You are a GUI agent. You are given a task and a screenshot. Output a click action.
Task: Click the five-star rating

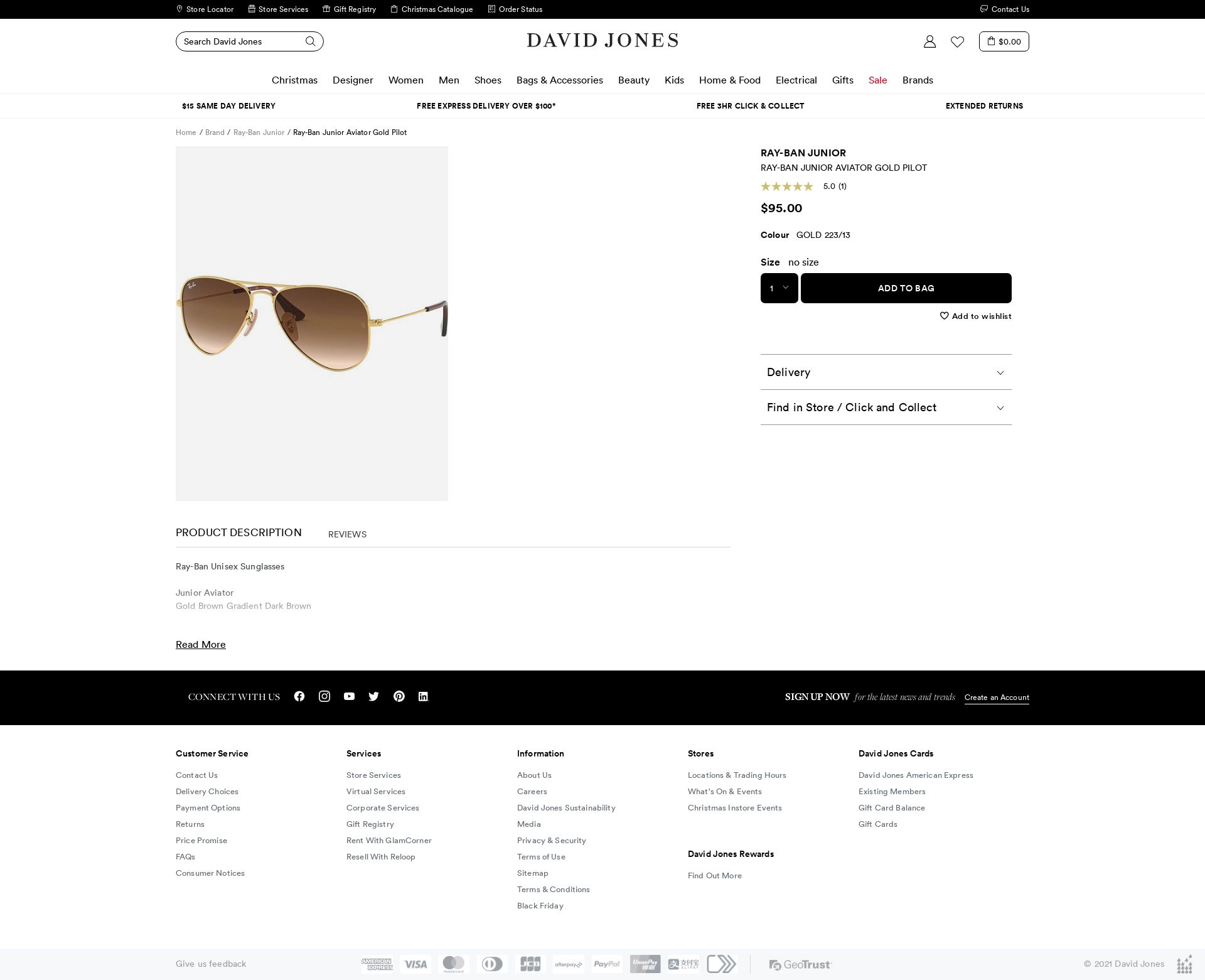[x=787, y=186]
